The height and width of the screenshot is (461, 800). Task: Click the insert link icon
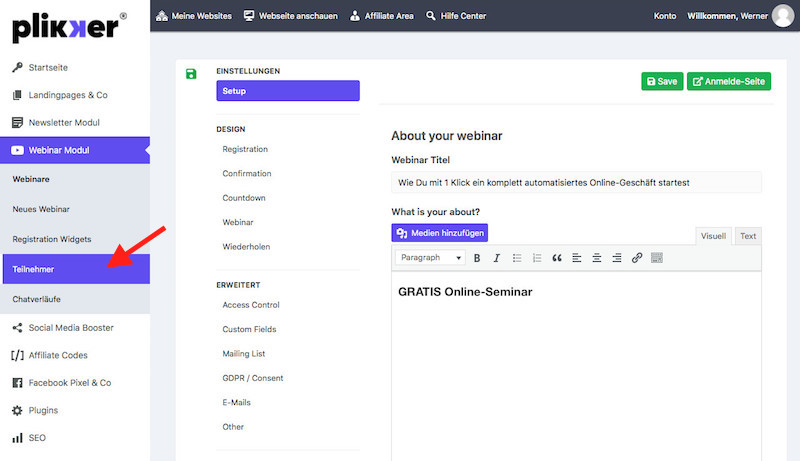pos(637,258)
